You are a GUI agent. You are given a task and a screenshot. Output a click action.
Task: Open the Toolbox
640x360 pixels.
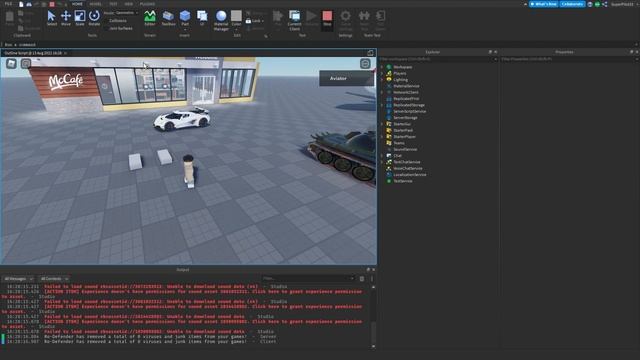168,18
